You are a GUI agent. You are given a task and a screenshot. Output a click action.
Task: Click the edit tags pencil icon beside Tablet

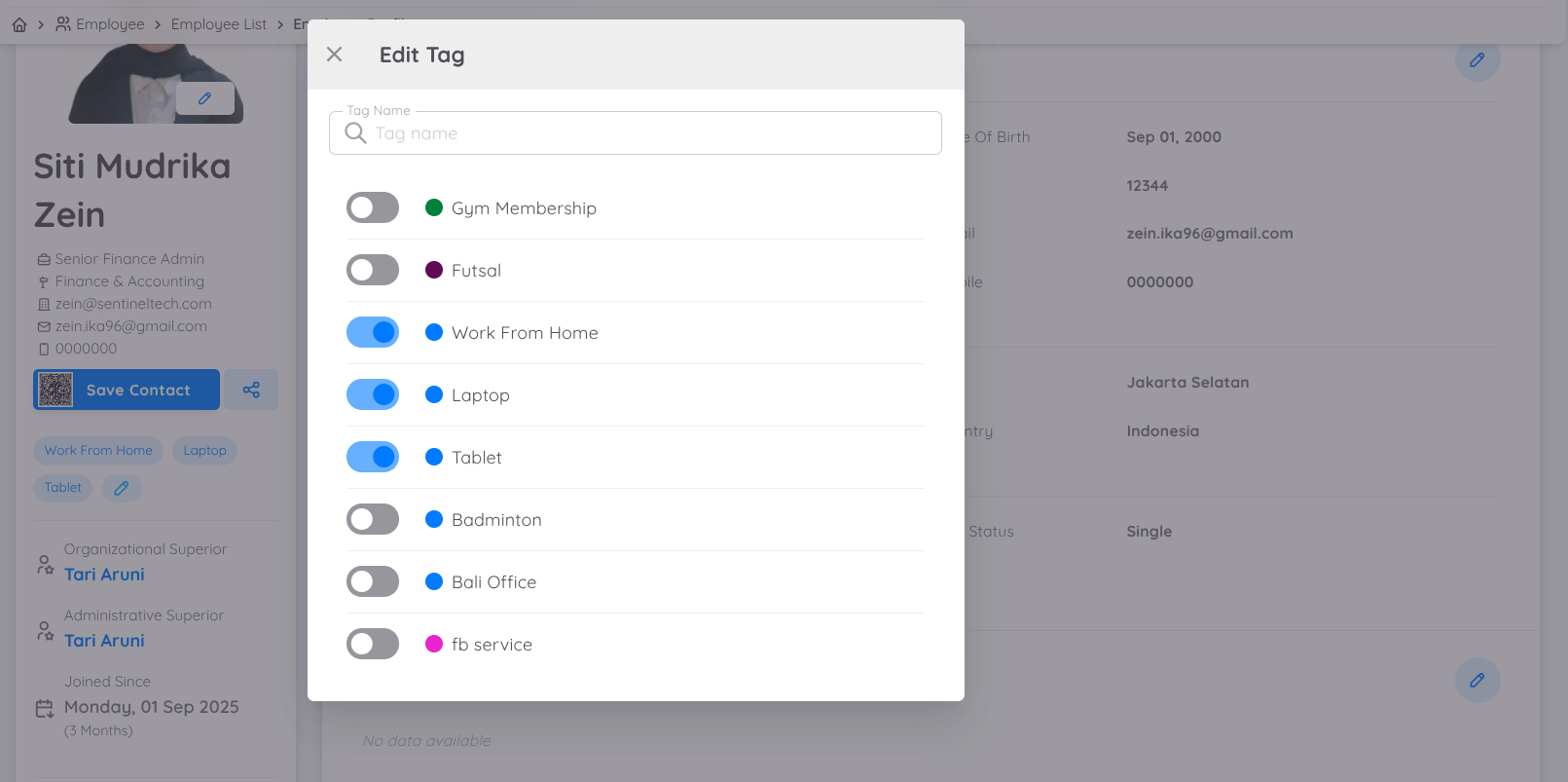122,488
